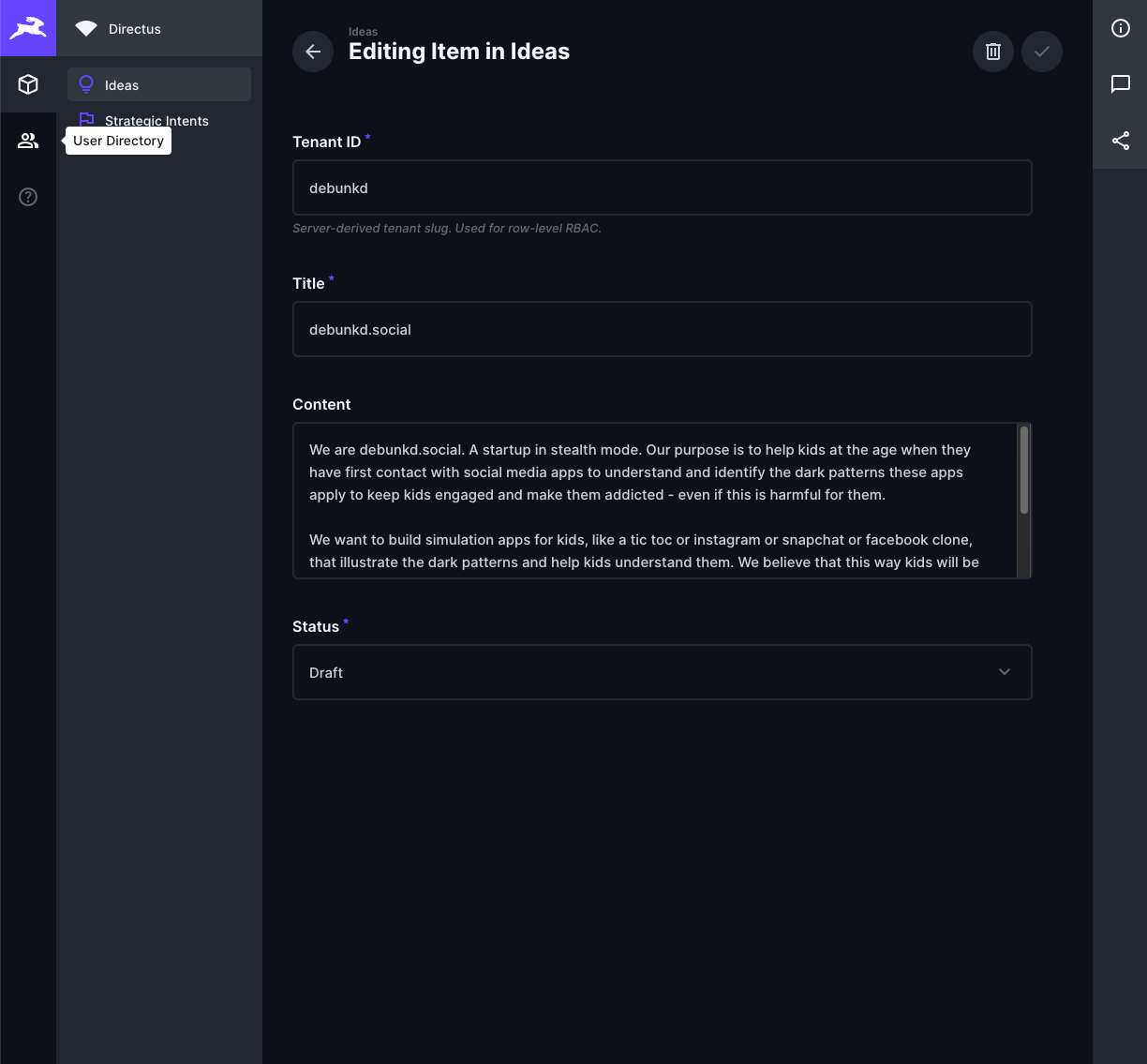Click the Ideas breadcrumb link

pyautogui.click(x=364, y=32)
